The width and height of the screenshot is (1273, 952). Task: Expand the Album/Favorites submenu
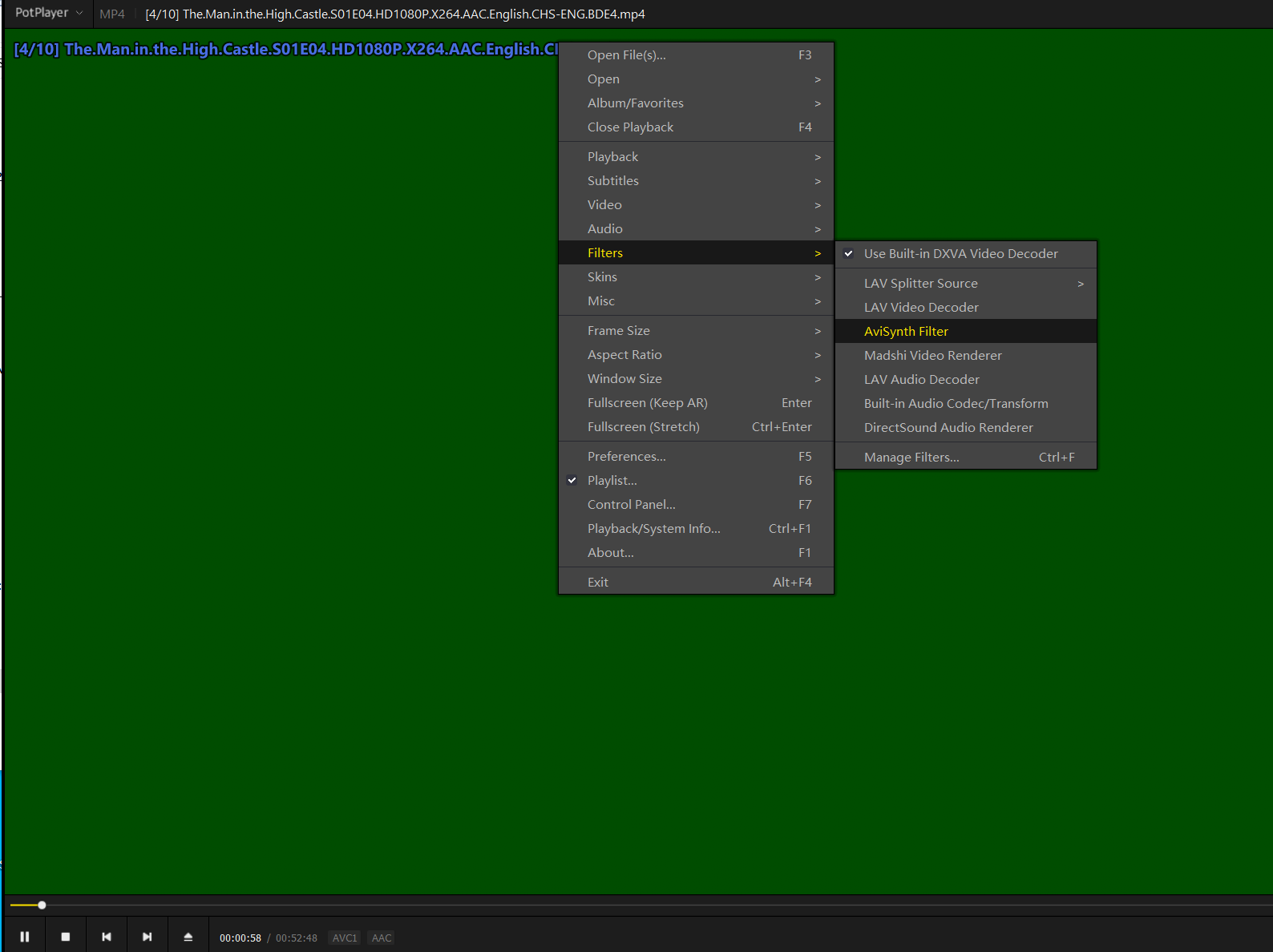tap(696, 103)
